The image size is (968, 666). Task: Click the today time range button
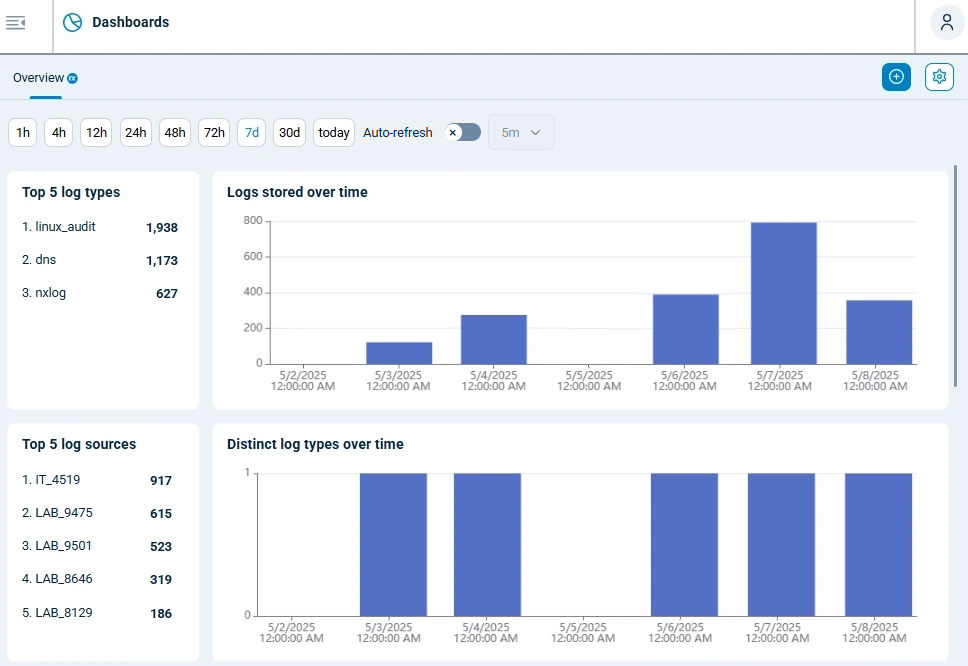(x=333, y=132)
